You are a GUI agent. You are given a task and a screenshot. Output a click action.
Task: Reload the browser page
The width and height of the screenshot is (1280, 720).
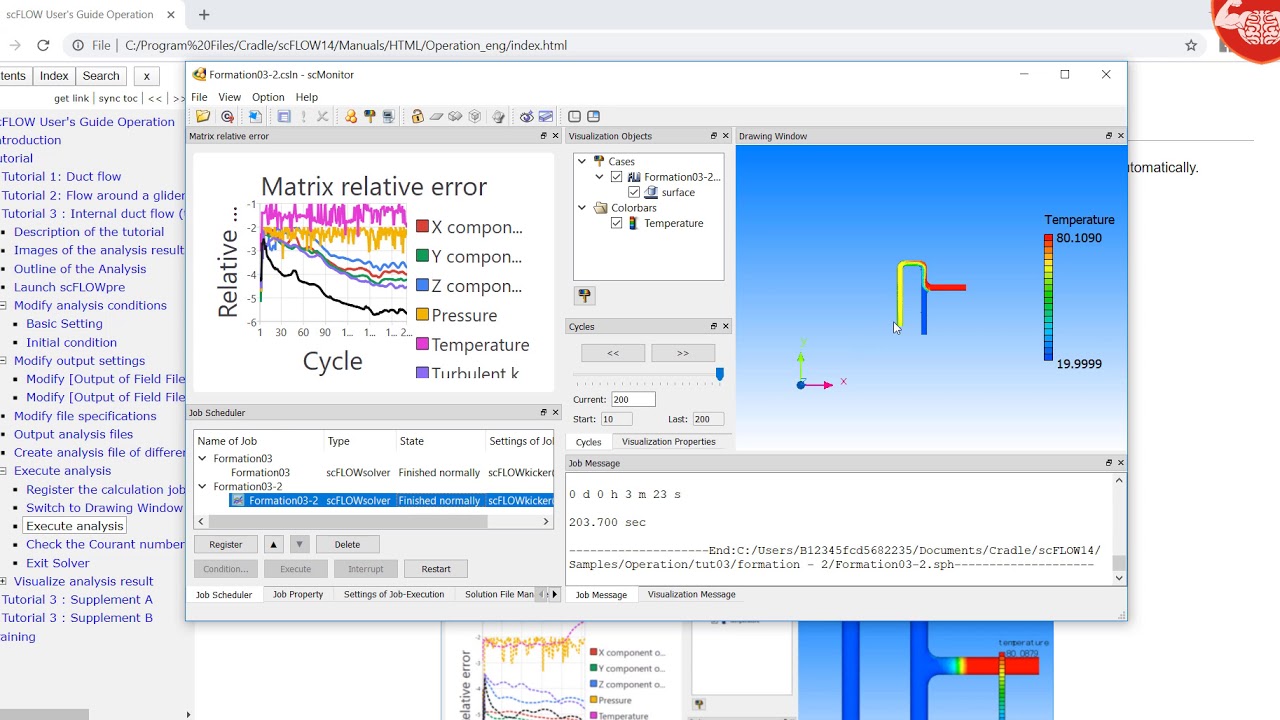[x=43, y=45]
